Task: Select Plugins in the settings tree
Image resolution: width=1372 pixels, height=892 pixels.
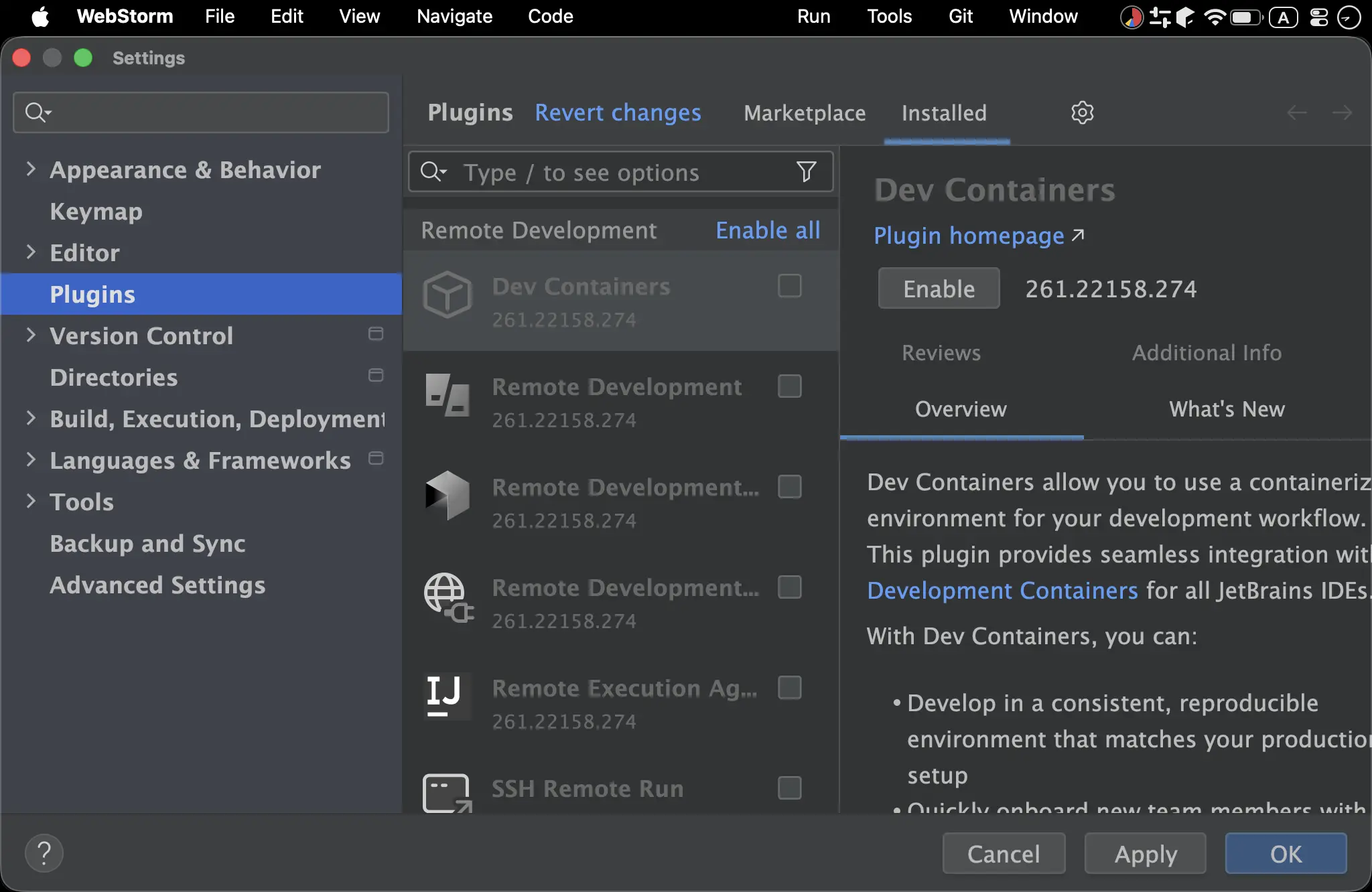Action: 201,294
